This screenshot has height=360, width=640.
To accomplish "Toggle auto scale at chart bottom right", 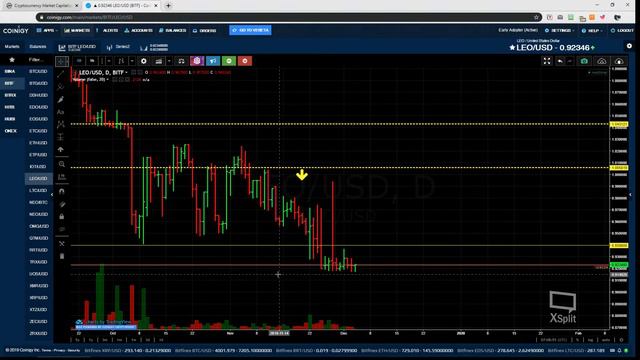I will click(605, 340).
